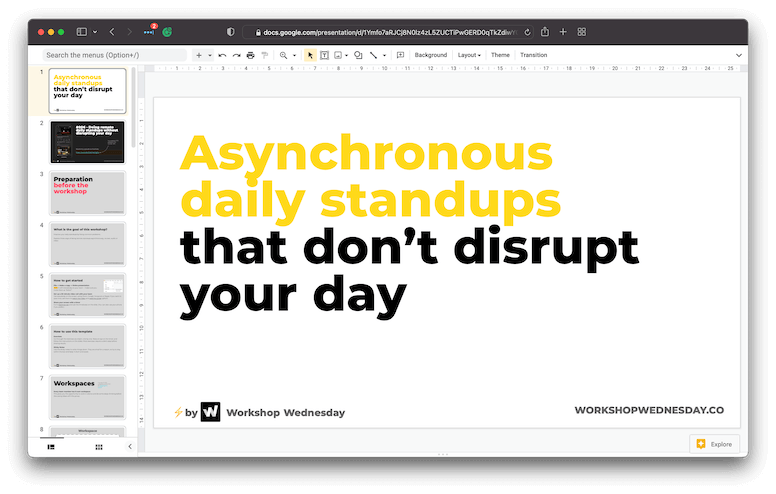This screenshot has height=494, width=776.
Task: Click the Safari share icon
Action: [545, 32]
